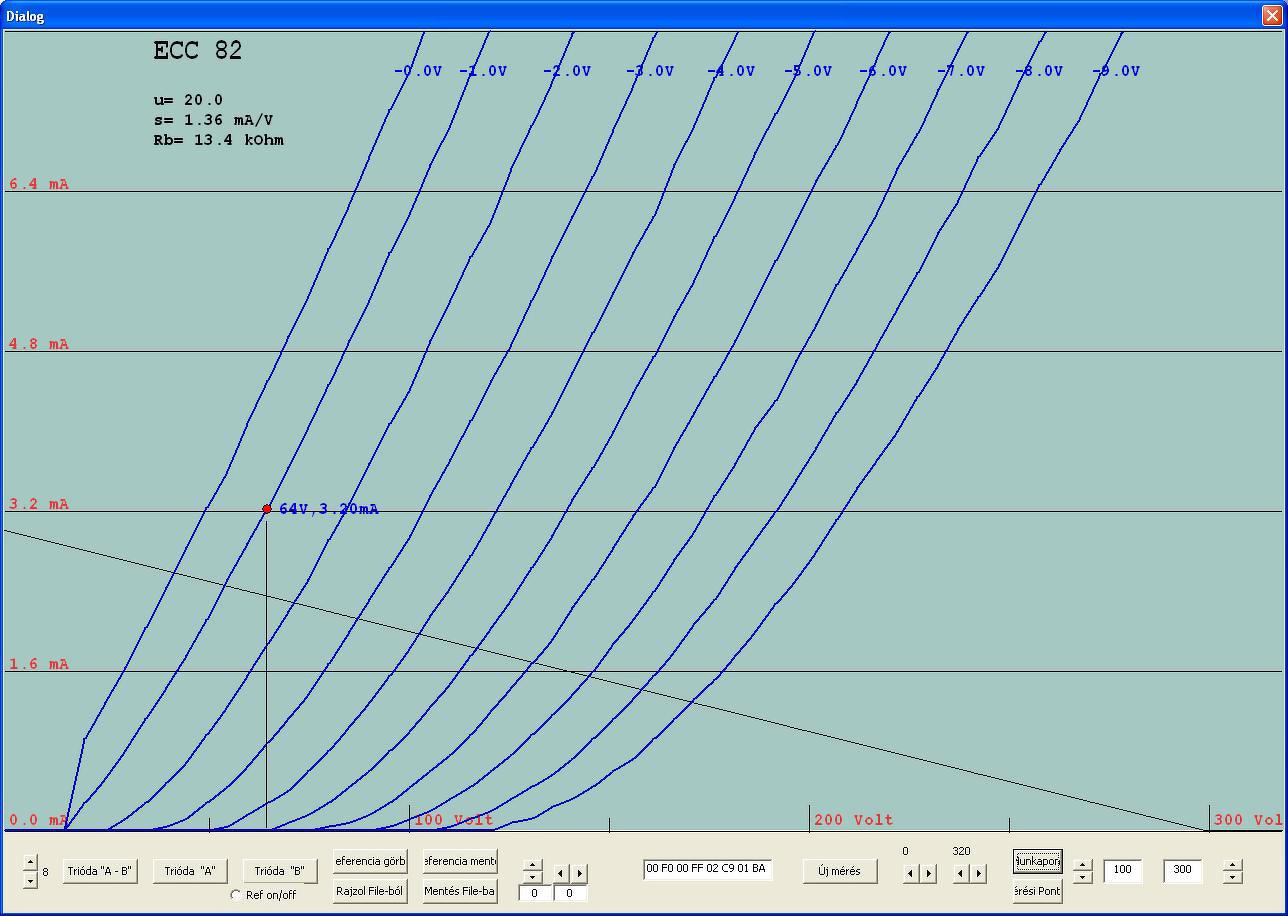1288x916 pixels.
Task: Click the up arrow beside the value 8
Action: [x=30, y=863]
